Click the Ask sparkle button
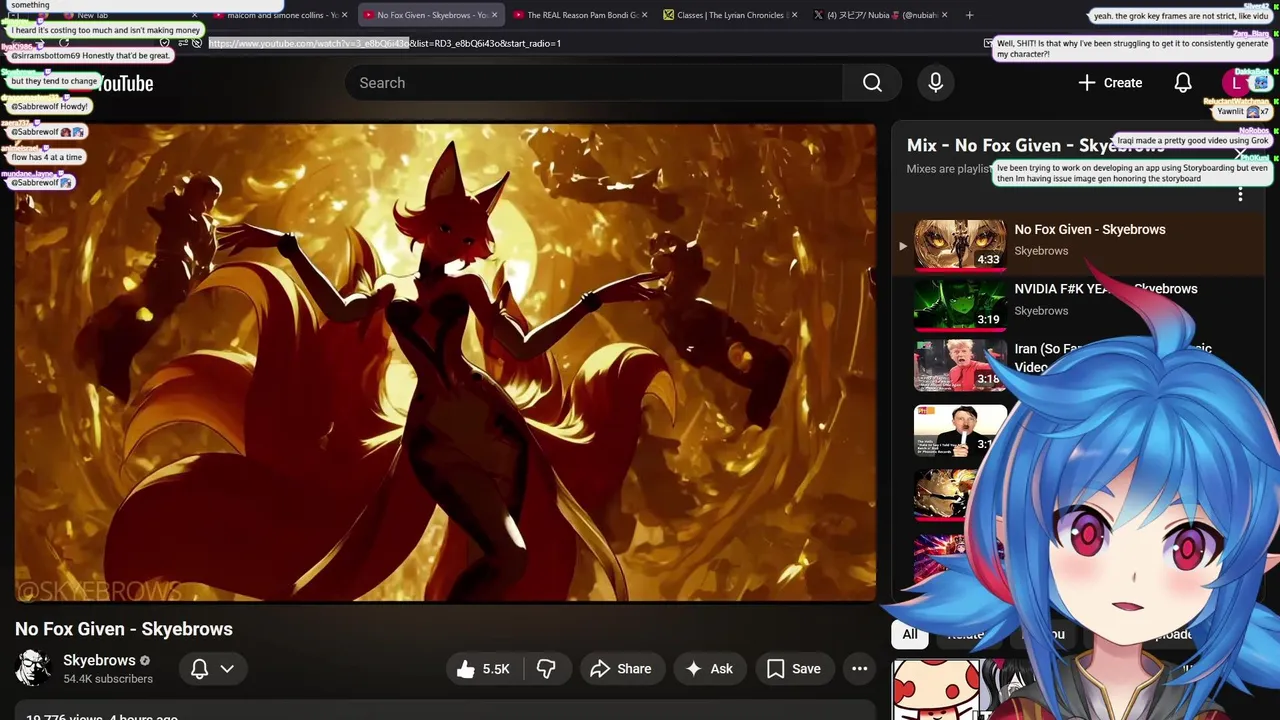1280x720 pixels. click(x=708, y=669)
